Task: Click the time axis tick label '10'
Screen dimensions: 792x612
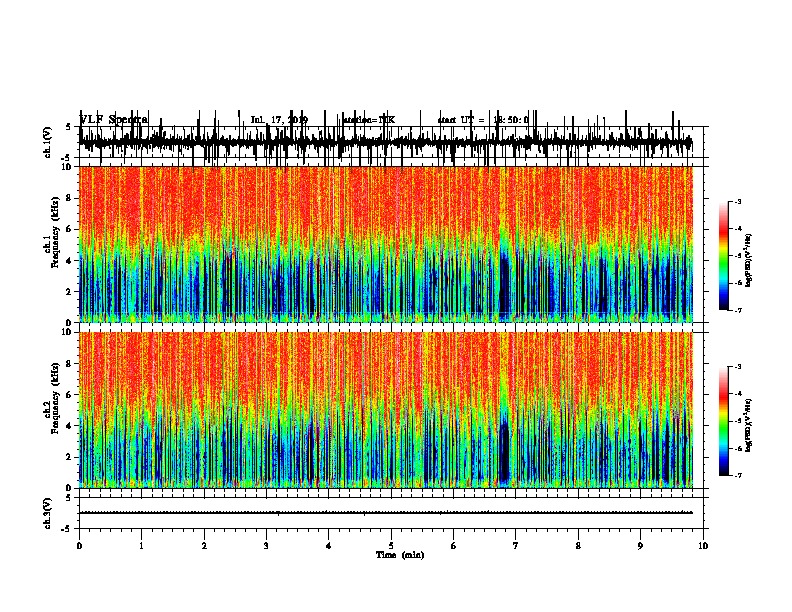Action: tap(703, 545)
